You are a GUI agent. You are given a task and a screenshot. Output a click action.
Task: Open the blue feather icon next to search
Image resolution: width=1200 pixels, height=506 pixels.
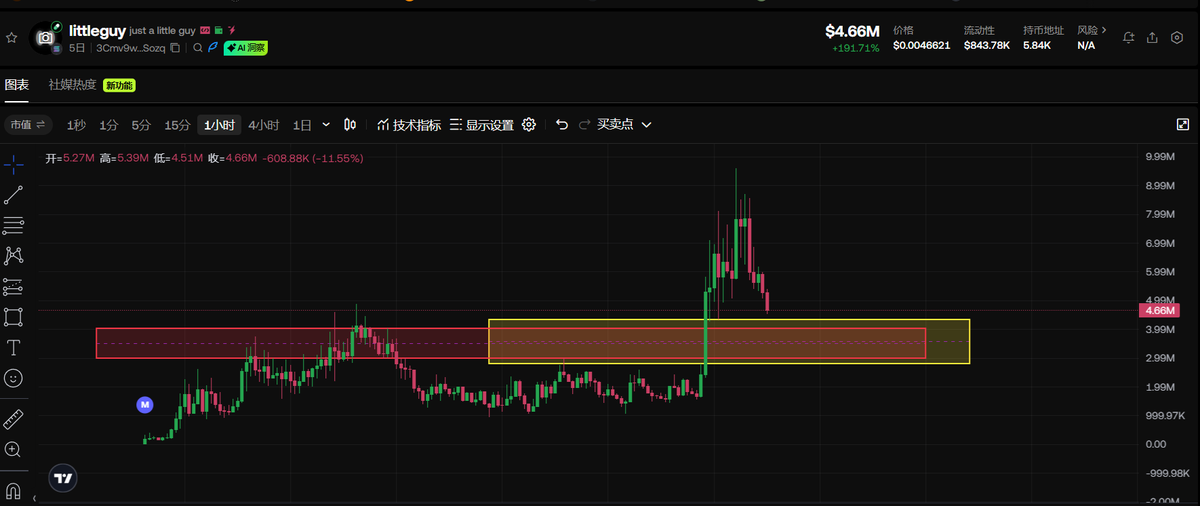213,47
